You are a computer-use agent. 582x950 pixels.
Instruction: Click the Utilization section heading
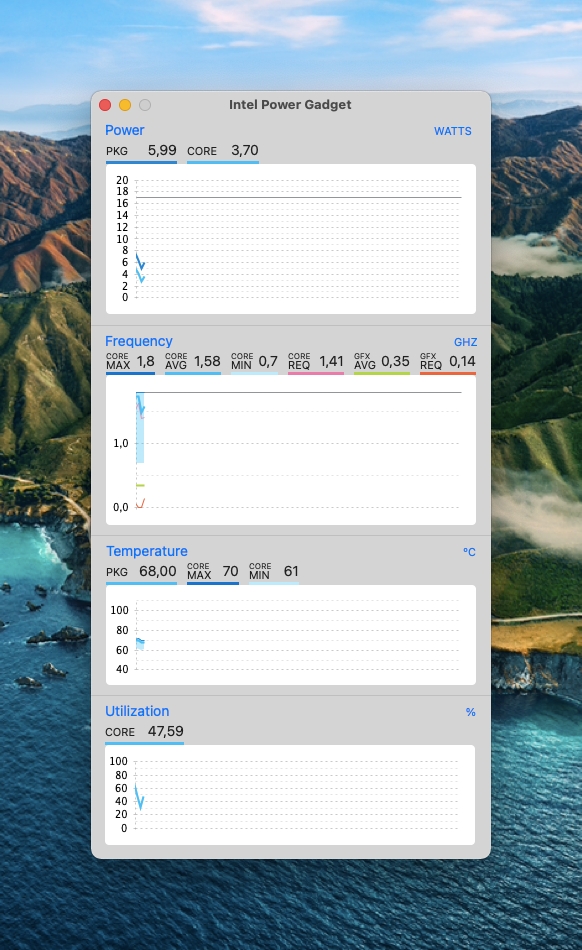click(x=137, y=711)
